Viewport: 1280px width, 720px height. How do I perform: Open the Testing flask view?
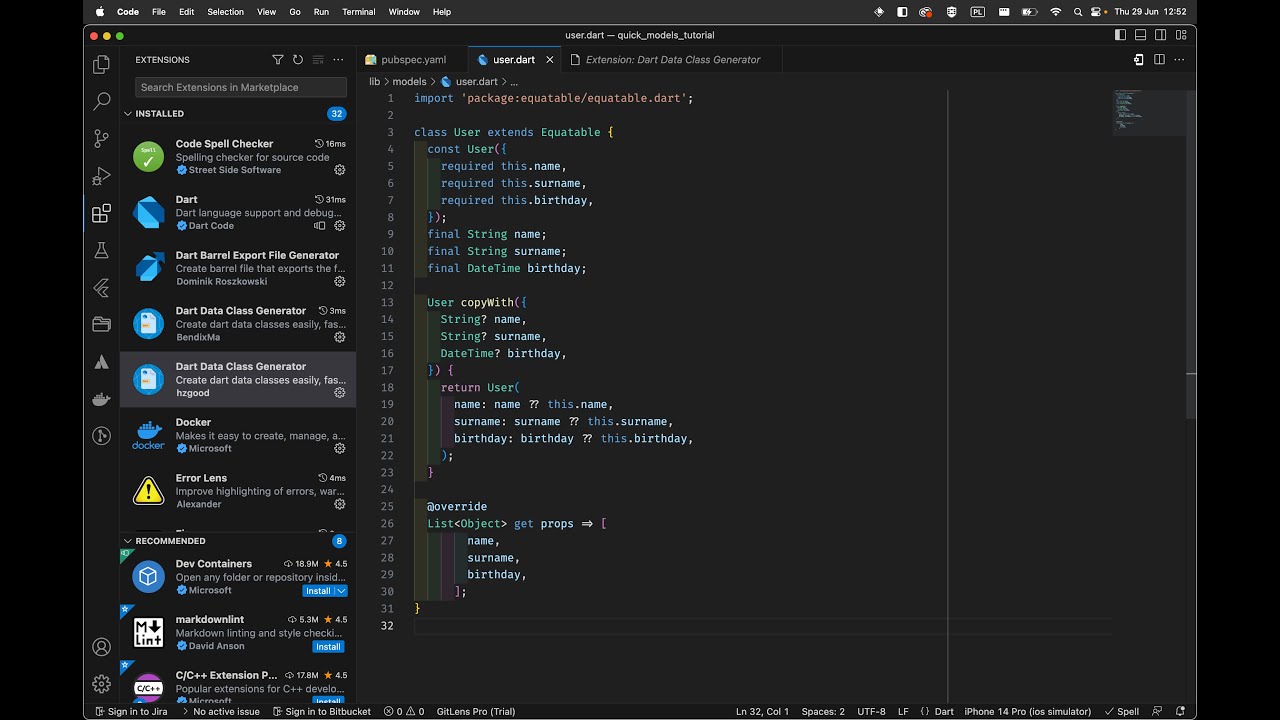(101, 251)
